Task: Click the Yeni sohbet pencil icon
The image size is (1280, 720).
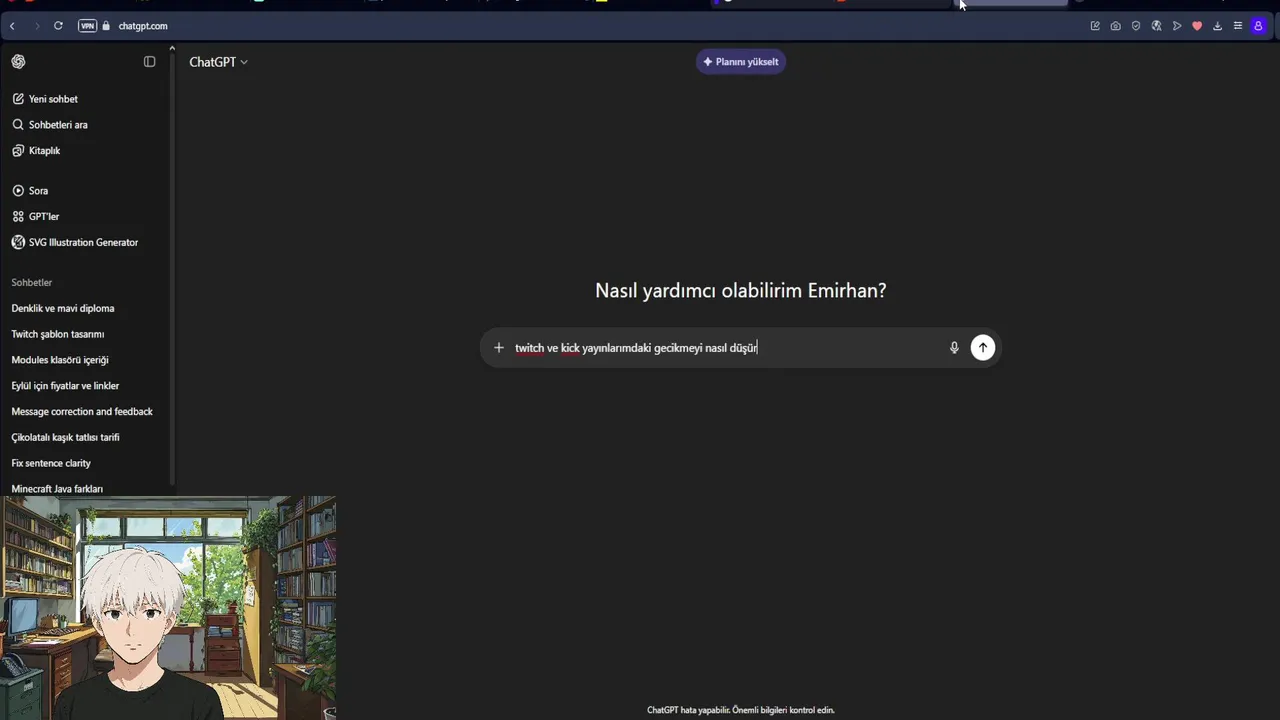Action: coord(18,99)
